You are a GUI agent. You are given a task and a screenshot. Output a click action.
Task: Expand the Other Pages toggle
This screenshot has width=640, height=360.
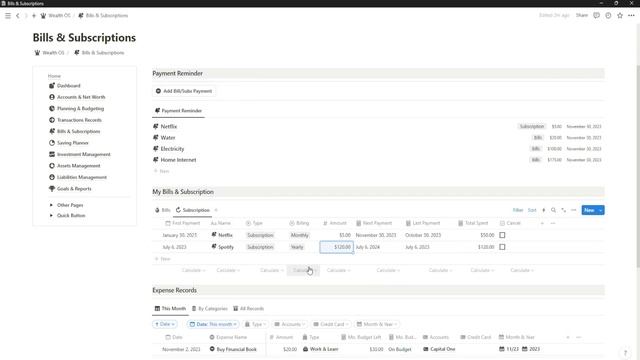51,205
